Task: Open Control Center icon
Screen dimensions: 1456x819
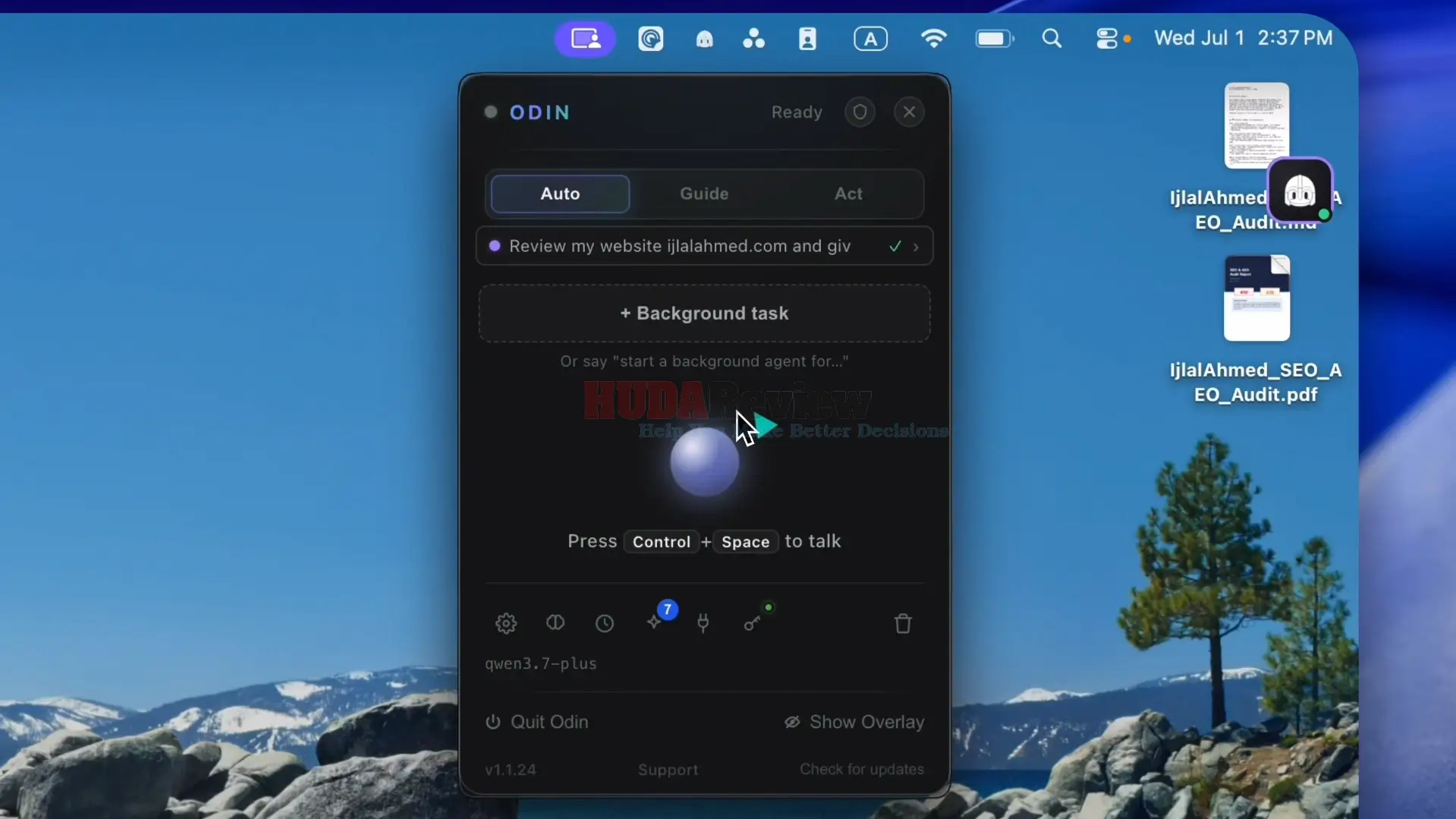Action: [1107, 39]
